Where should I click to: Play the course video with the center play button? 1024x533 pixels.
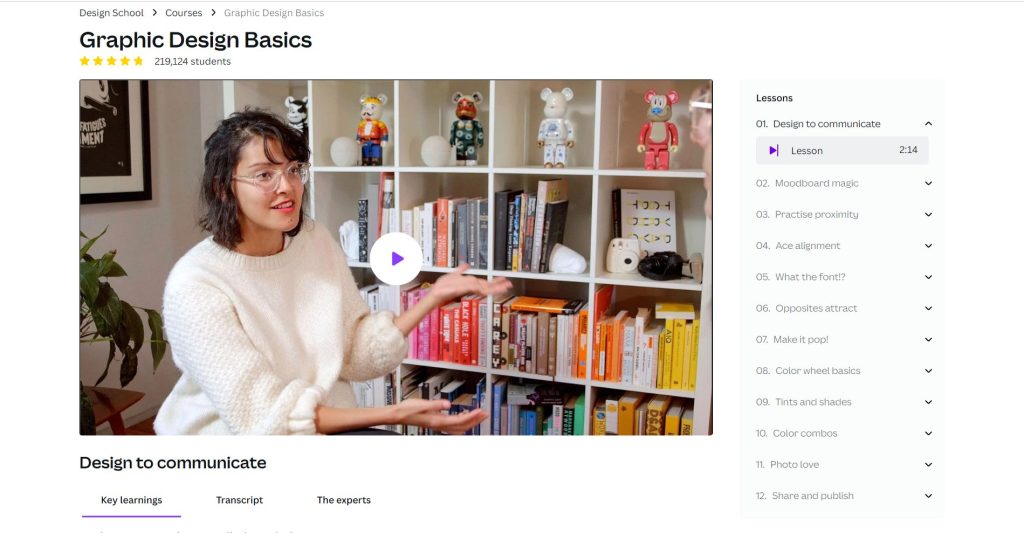pos(396,259)
